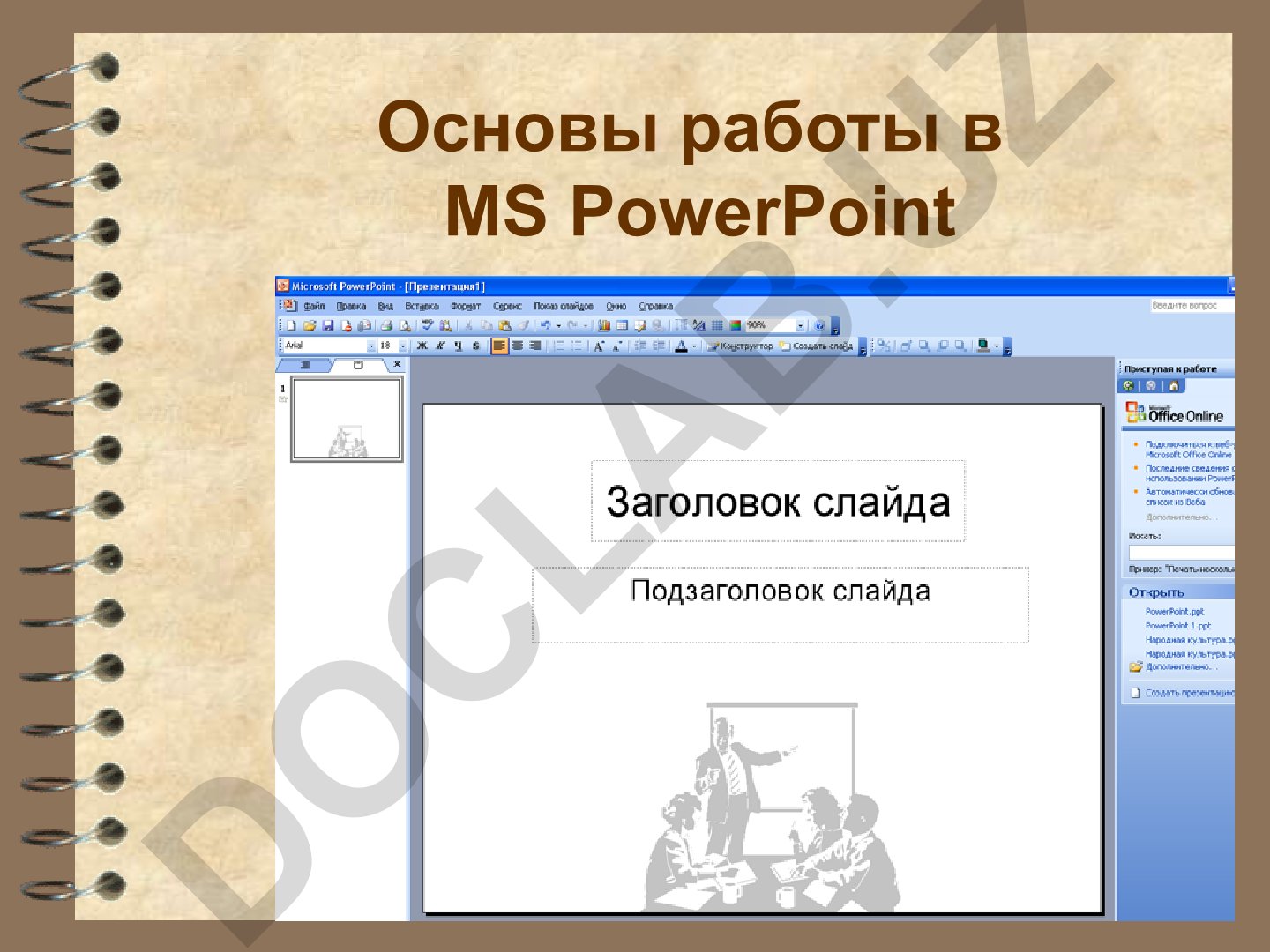The height and width of the screenshot is (952, 1270).
Task: Open the Вид menu
Action: (x=385, y=306)
